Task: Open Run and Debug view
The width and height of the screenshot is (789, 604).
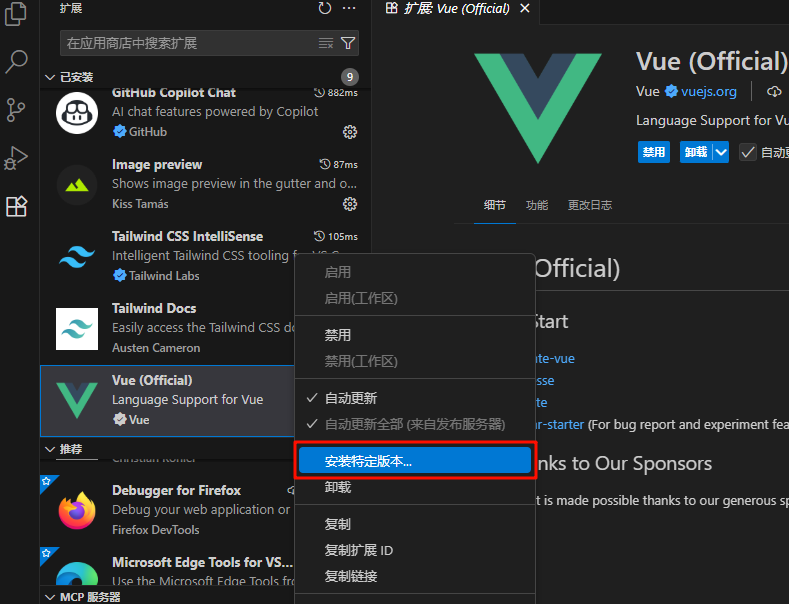Action: pyautogui.click(x=16, y=158)
